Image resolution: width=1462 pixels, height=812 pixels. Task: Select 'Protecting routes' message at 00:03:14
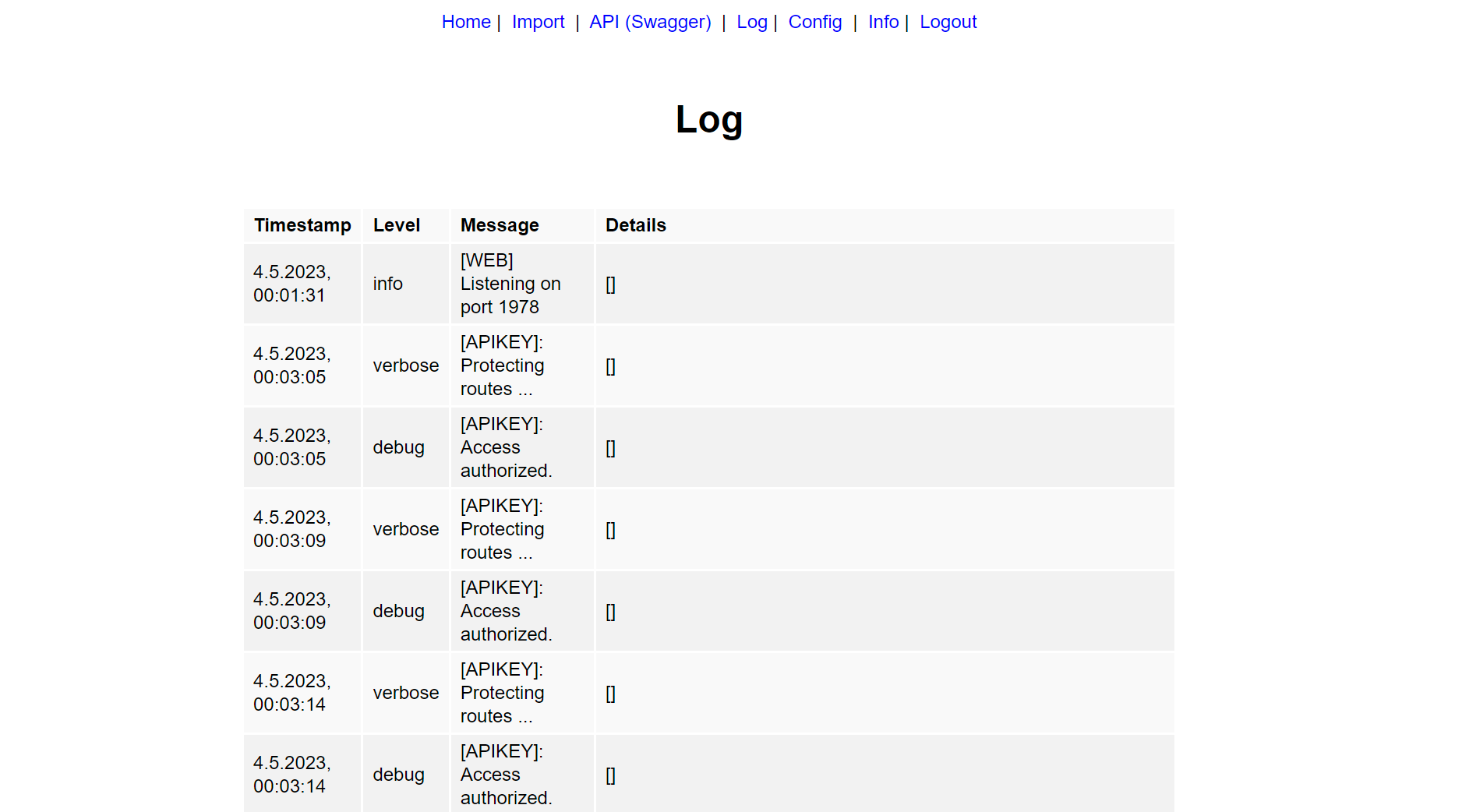point(522,693)
